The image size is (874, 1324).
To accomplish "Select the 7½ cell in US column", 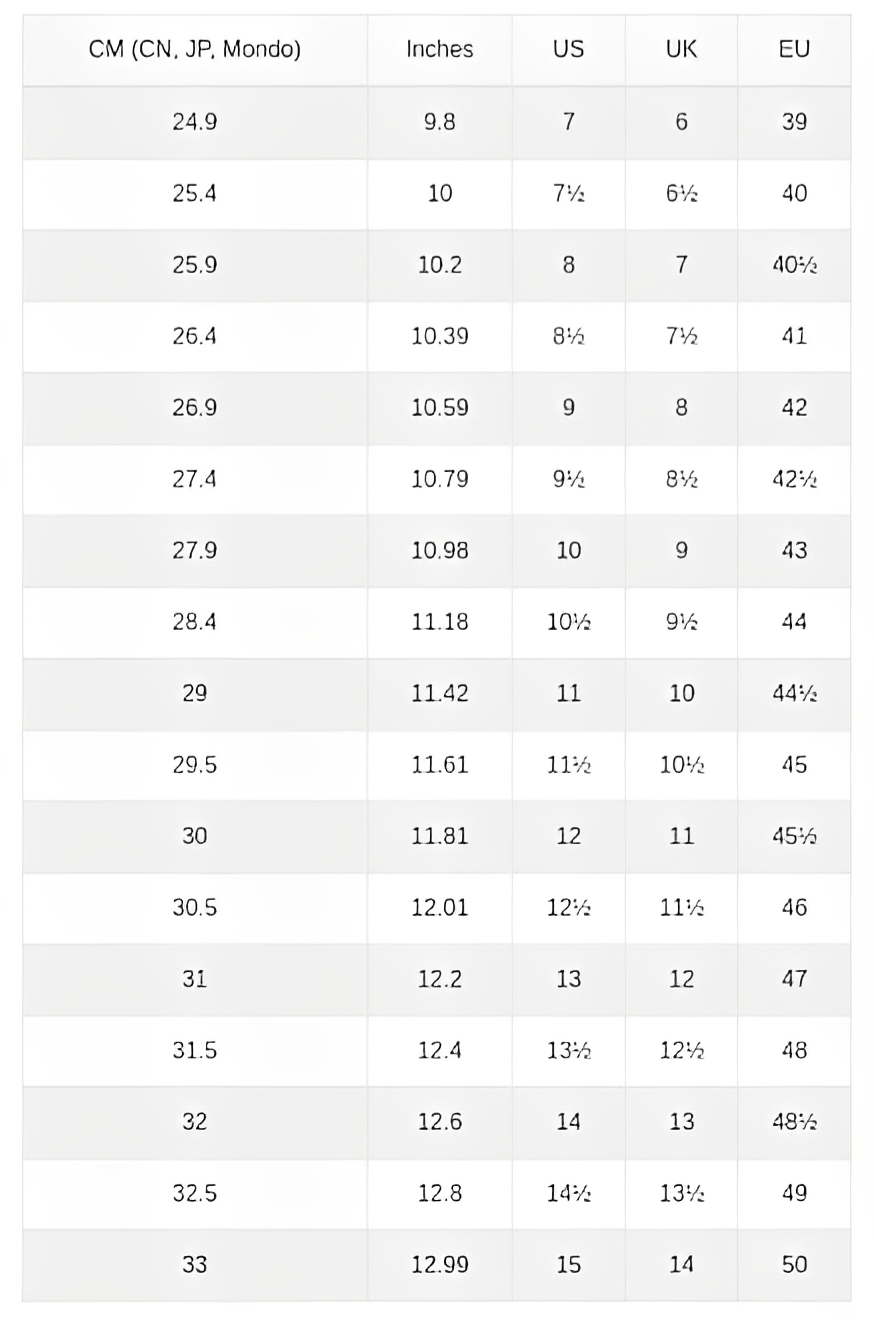I will pos(568,193).
